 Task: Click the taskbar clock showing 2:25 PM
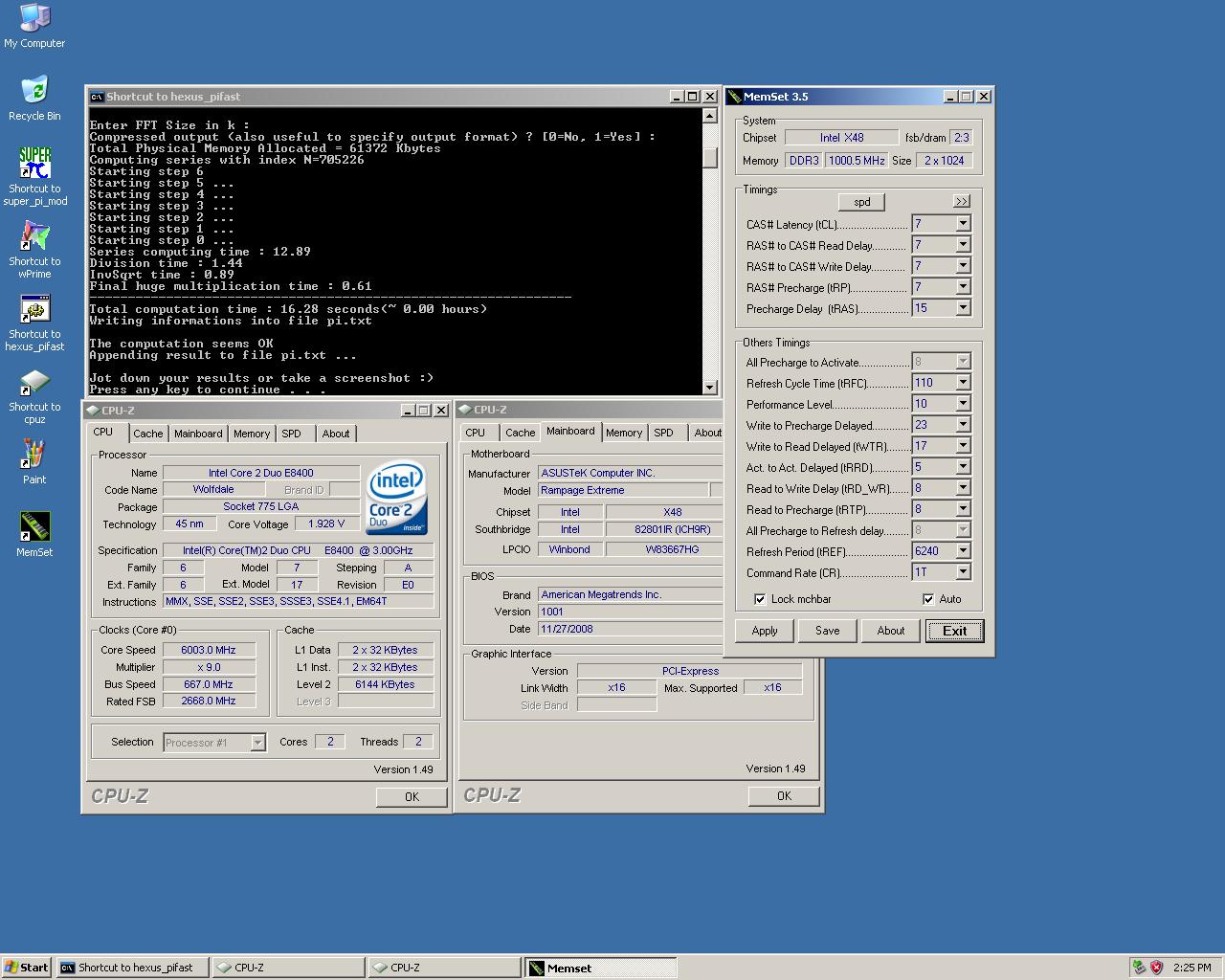[x=1192, y=968]
